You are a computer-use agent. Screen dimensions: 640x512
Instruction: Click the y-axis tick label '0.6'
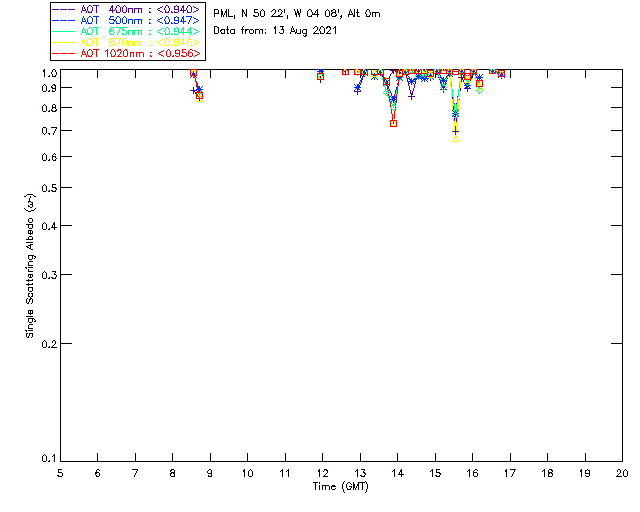coord(49,157)
